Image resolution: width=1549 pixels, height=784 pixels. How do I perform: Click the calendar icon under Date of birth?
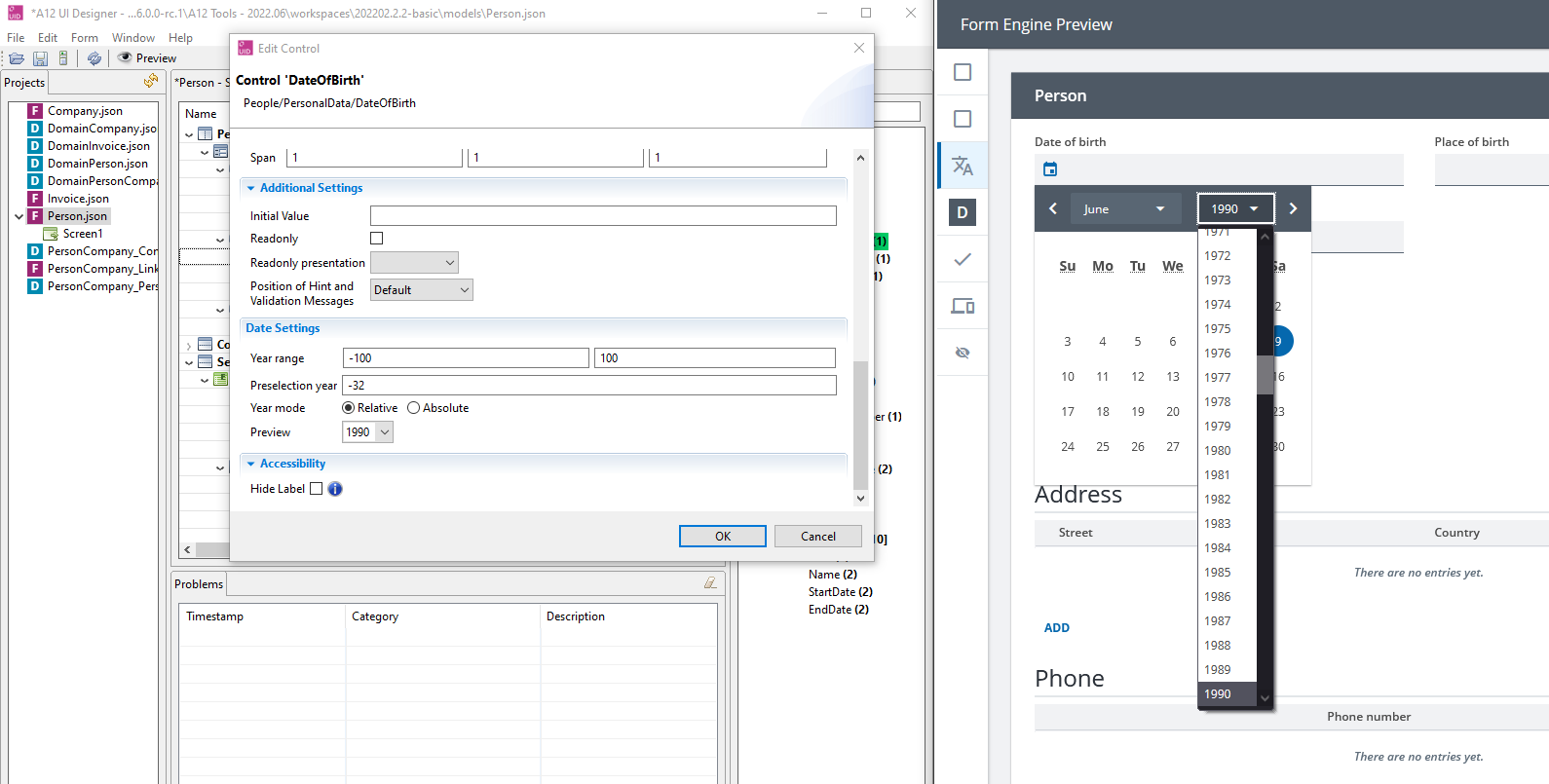[x=1050, y=169]
